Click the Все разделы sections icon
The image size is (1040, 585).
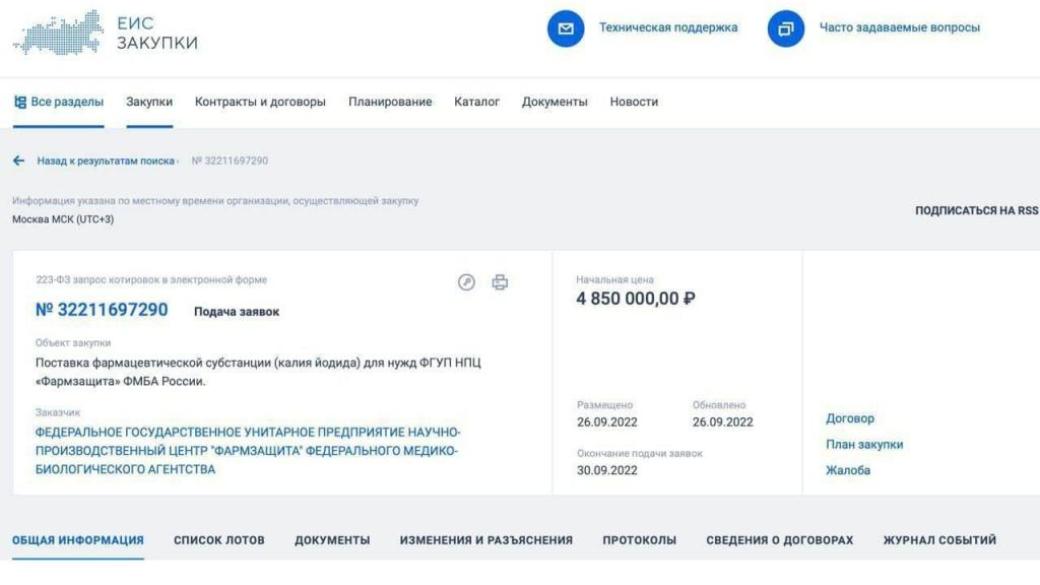pos(19,102)
